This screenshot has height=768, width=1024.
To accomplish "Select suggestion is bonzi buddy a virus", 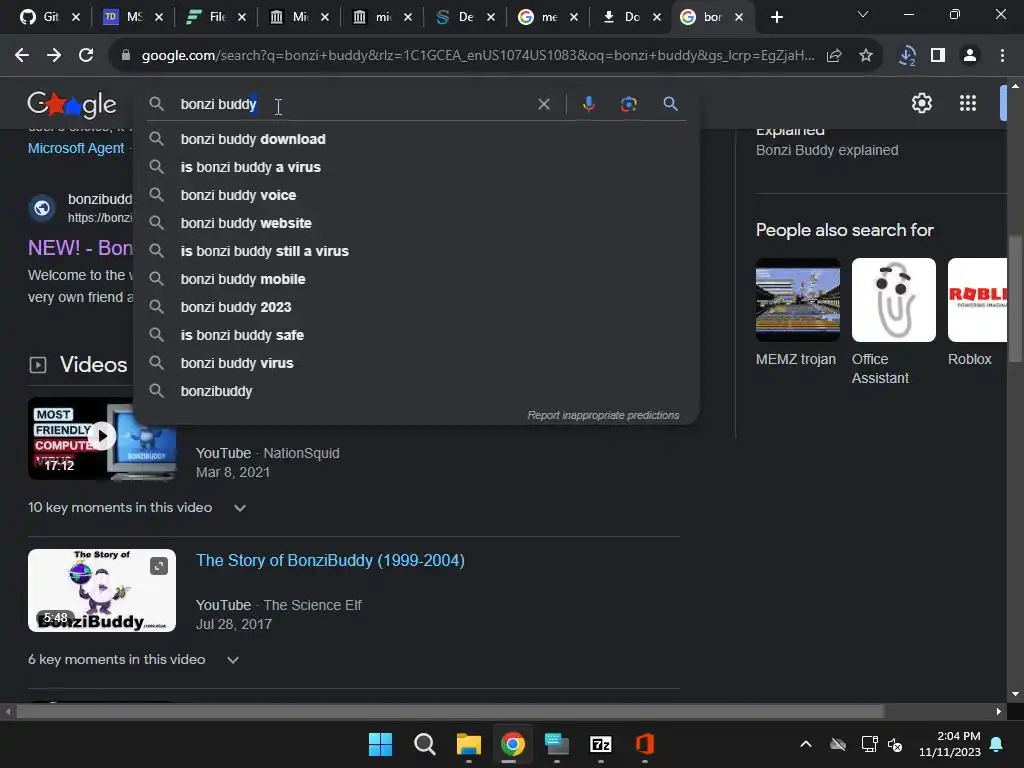I will point(416,167).
